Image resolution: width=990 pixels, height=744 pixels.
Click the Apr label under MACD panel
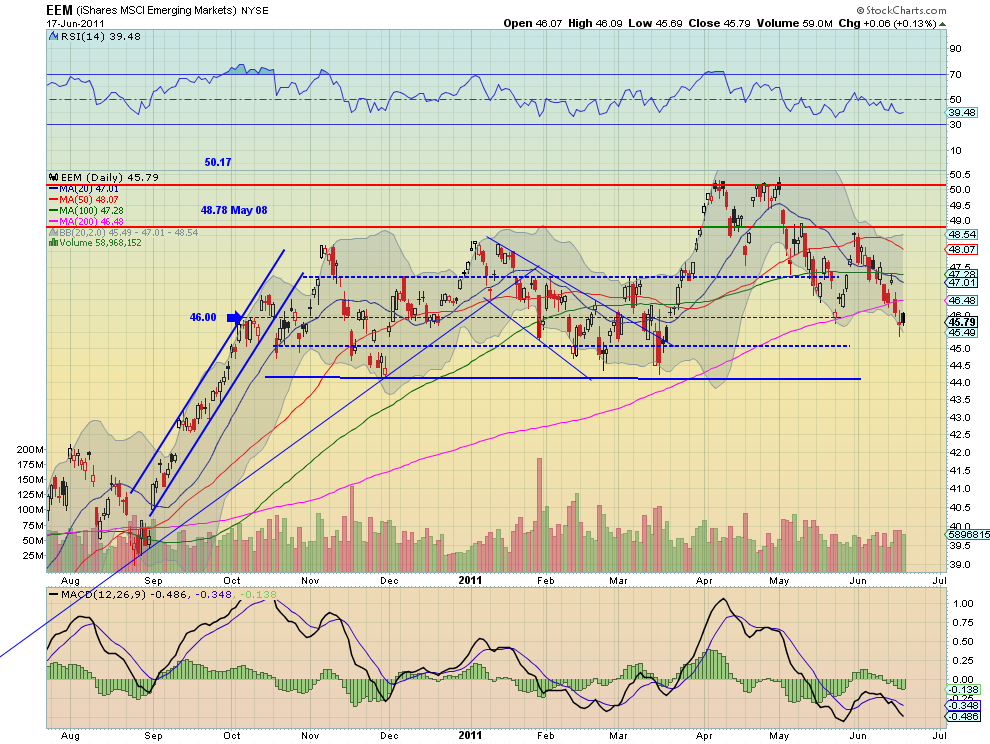(704, 736)
